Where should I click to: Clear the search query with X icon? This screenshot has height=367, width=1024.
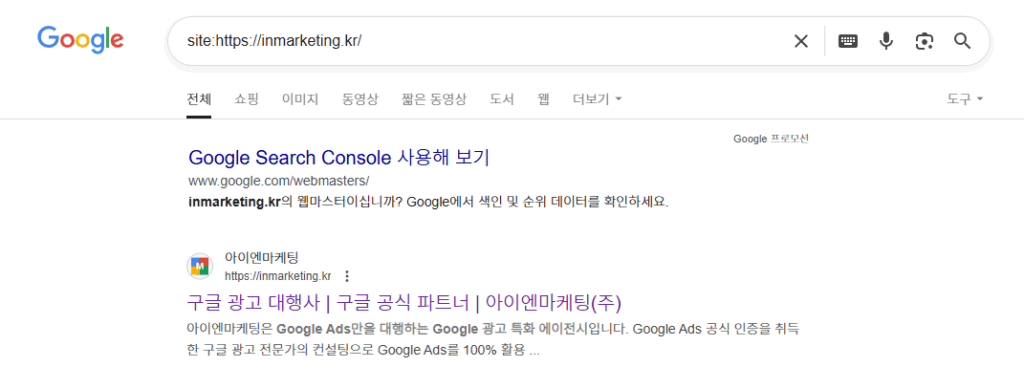tap(801, 41)
